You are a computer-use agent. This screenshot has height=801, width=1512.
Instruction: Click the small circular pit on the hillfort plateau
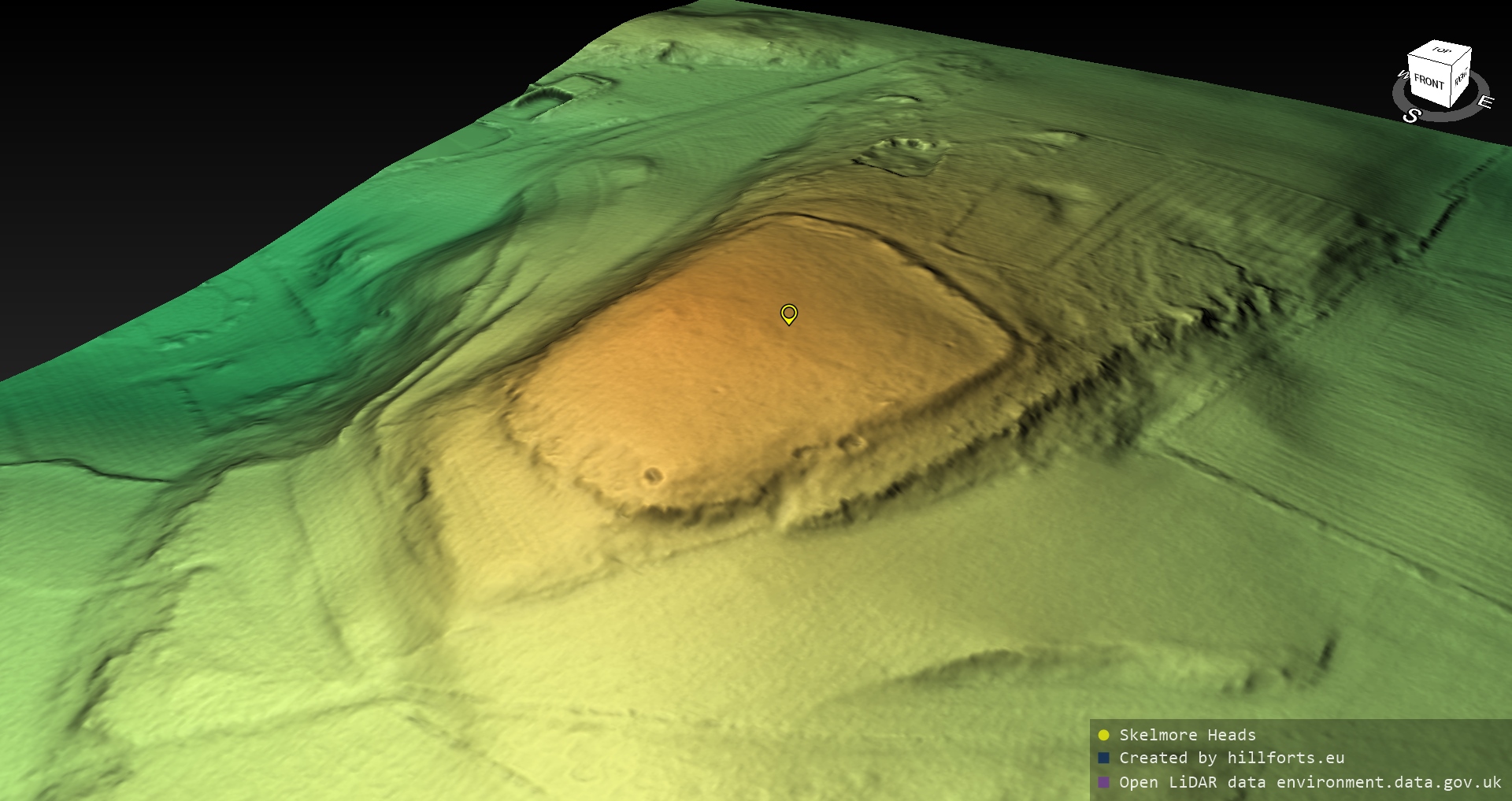point(652,475)
